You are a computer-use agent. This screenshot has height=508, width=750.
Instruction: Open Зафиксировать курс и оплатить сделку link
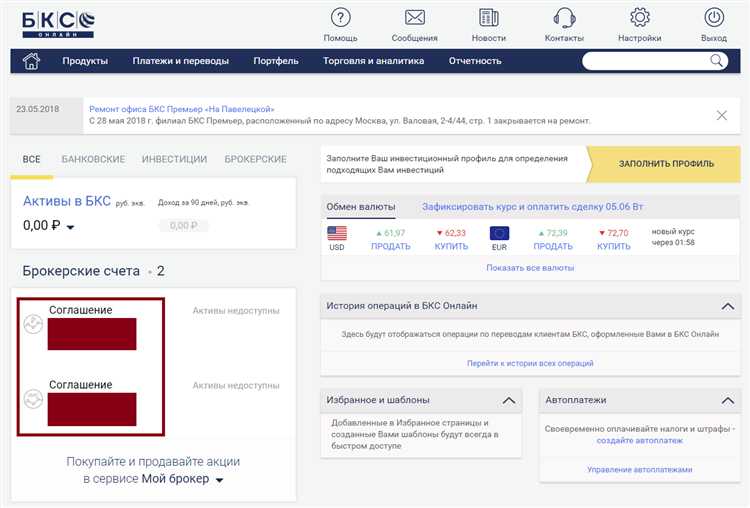[x=532, y=207]
